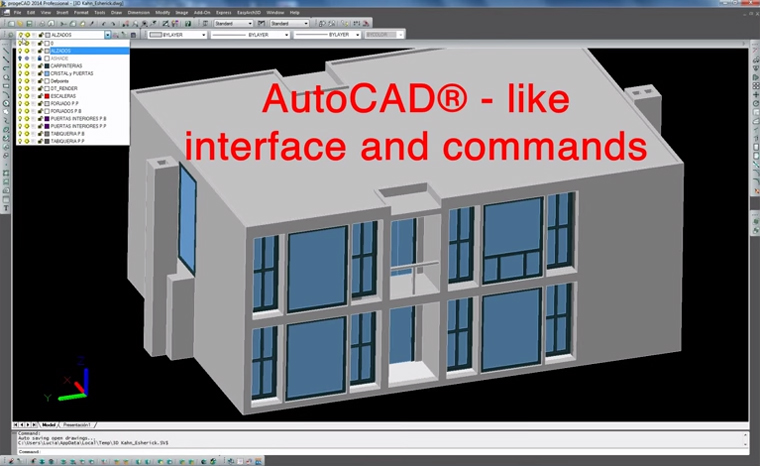Open the Window menu
The height and width of the screenshot is (466, 760).
point(275,12)
